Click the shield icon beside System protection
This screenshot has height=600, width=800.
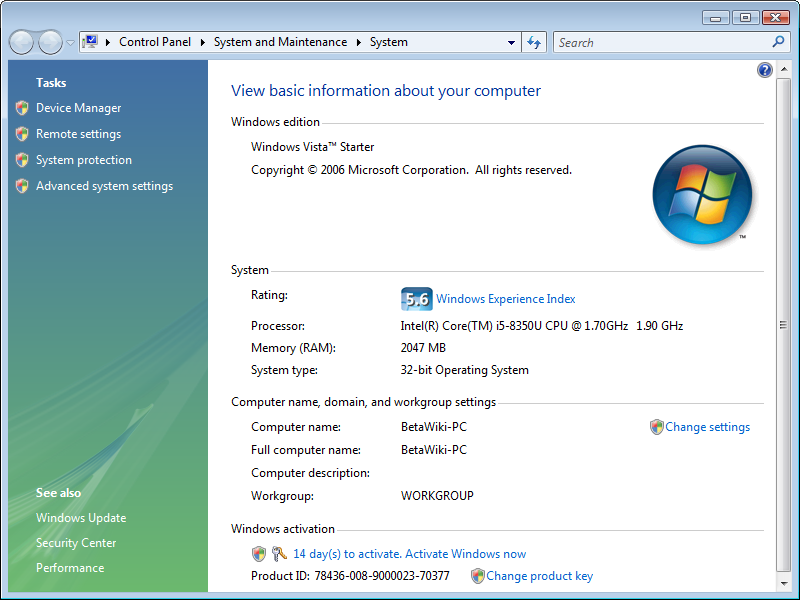(22, 160)
